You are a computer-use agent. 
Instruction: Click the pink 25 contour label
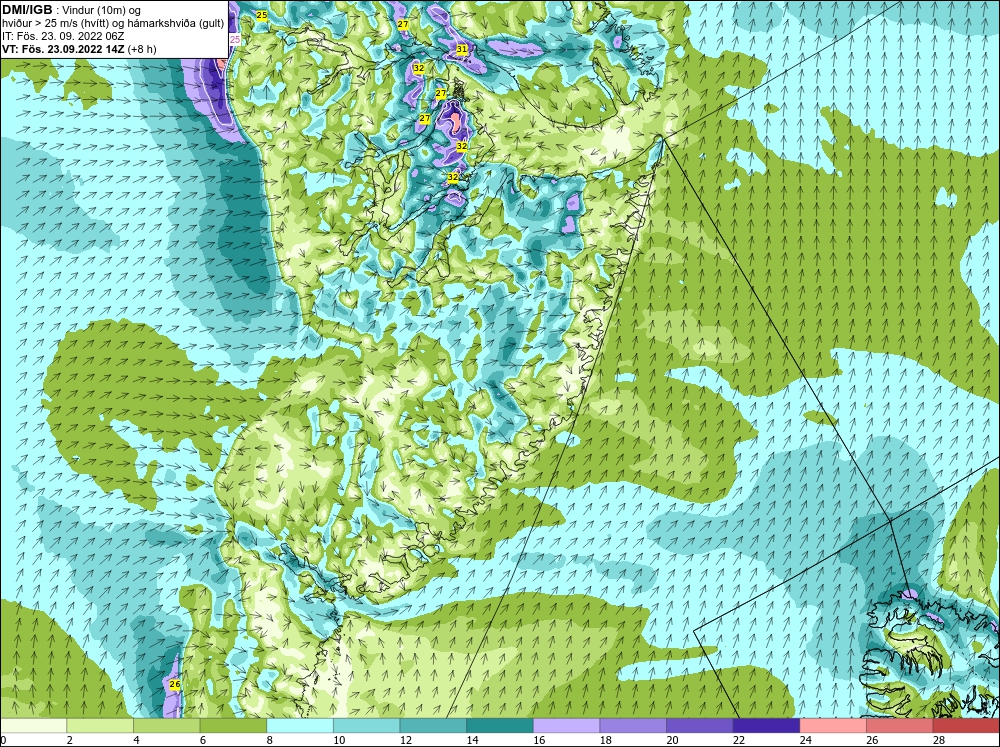point(235,40)
